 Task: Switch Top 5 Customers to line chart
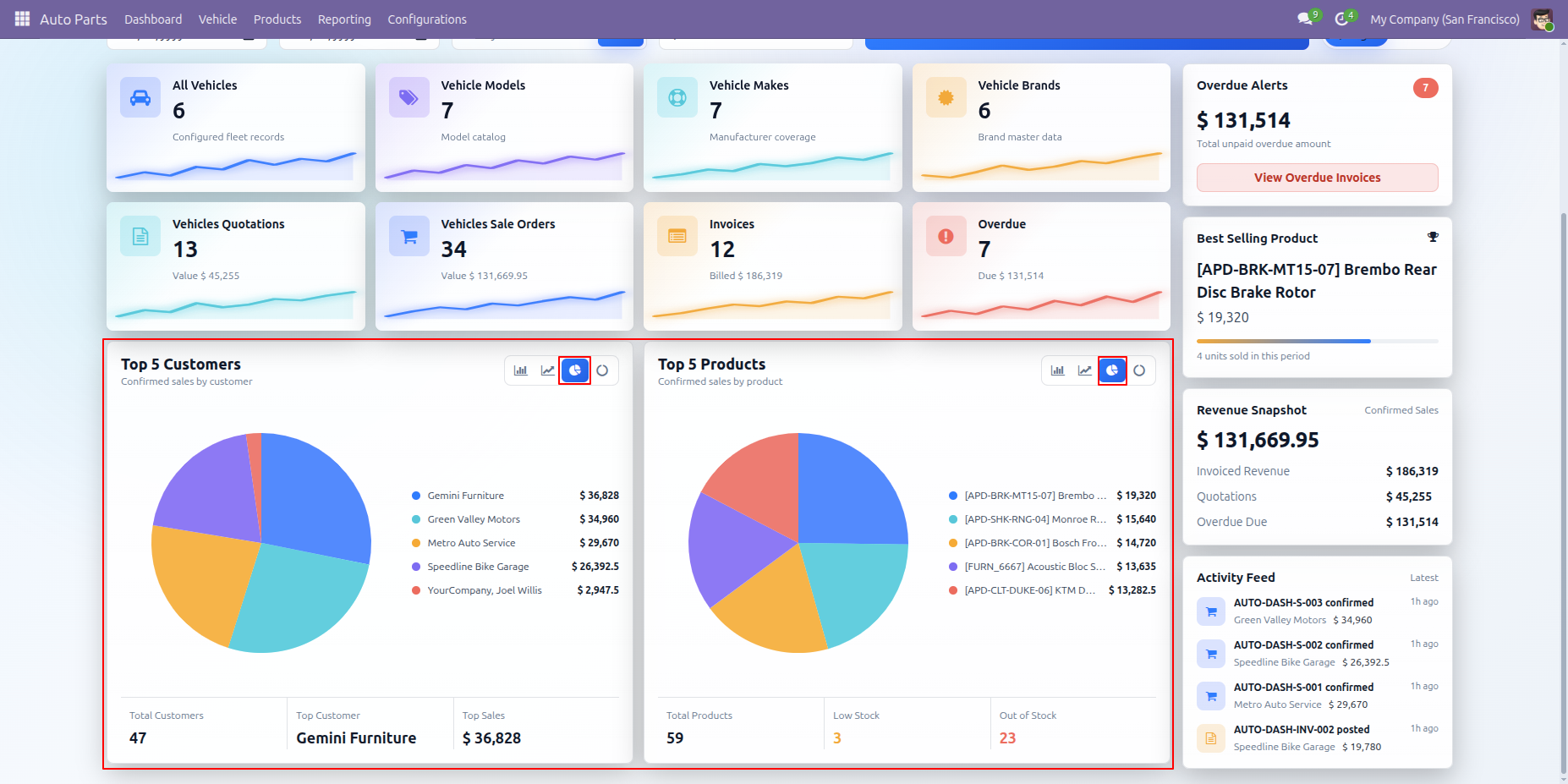548,370
